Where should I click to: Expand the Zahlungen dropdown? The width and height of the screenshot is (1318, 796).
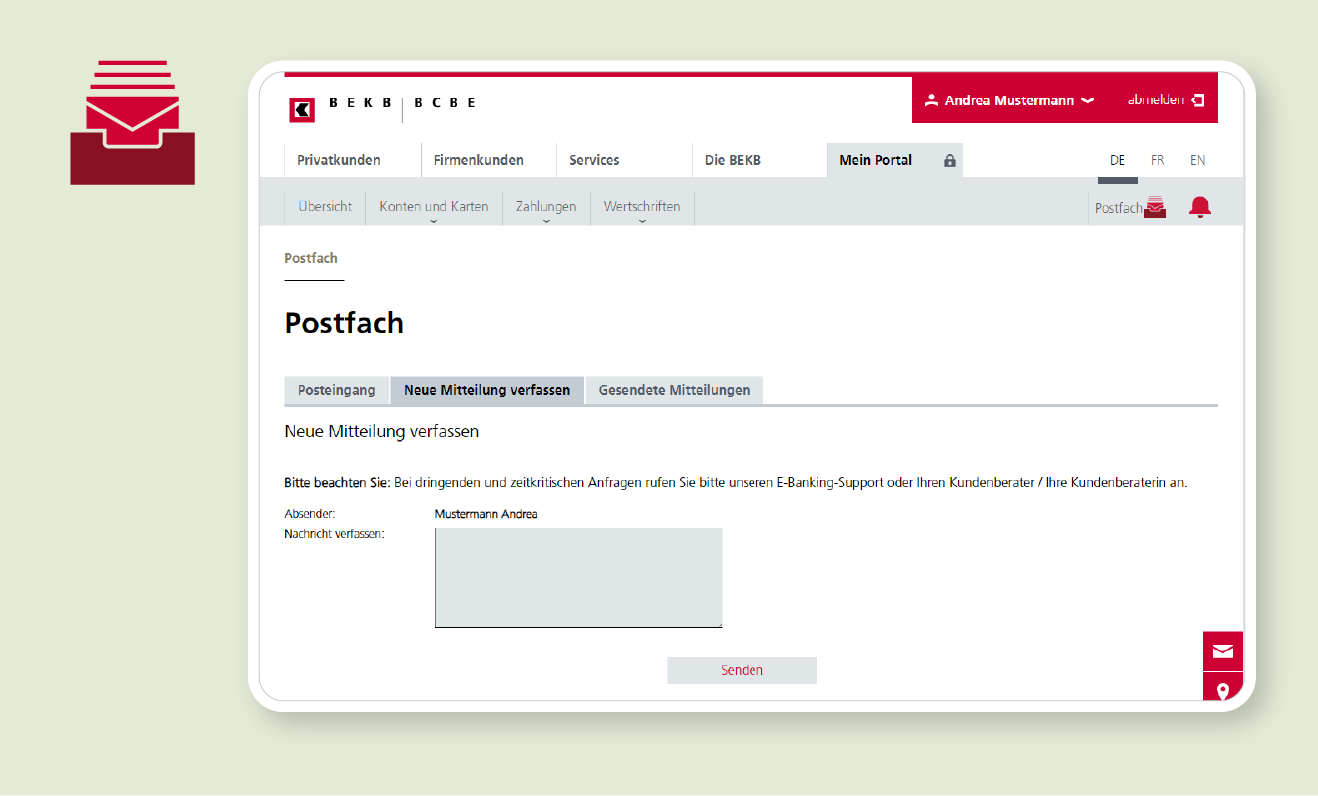click(x=545, y=207)
